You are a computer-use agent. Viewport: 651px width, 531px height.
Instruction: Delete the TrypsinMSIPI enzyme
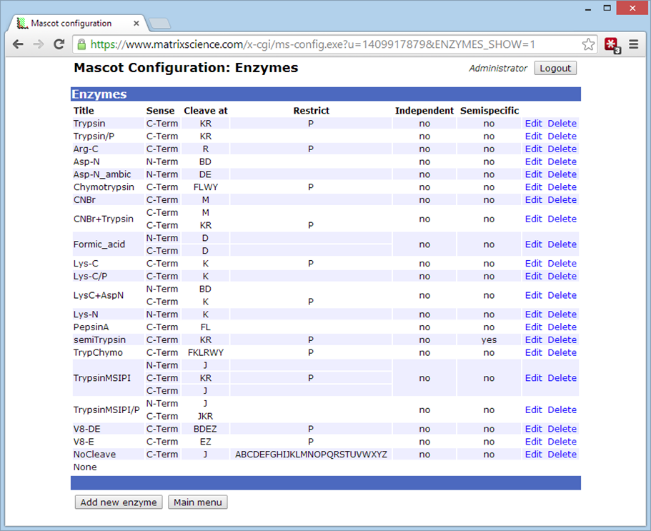coord(562,378)
